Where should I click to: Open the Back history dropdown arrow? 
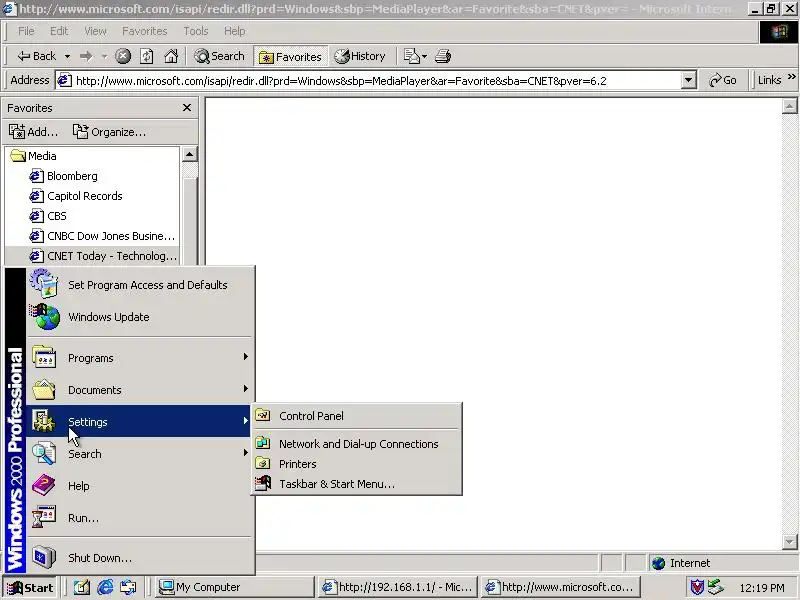(x=67, y=56)
